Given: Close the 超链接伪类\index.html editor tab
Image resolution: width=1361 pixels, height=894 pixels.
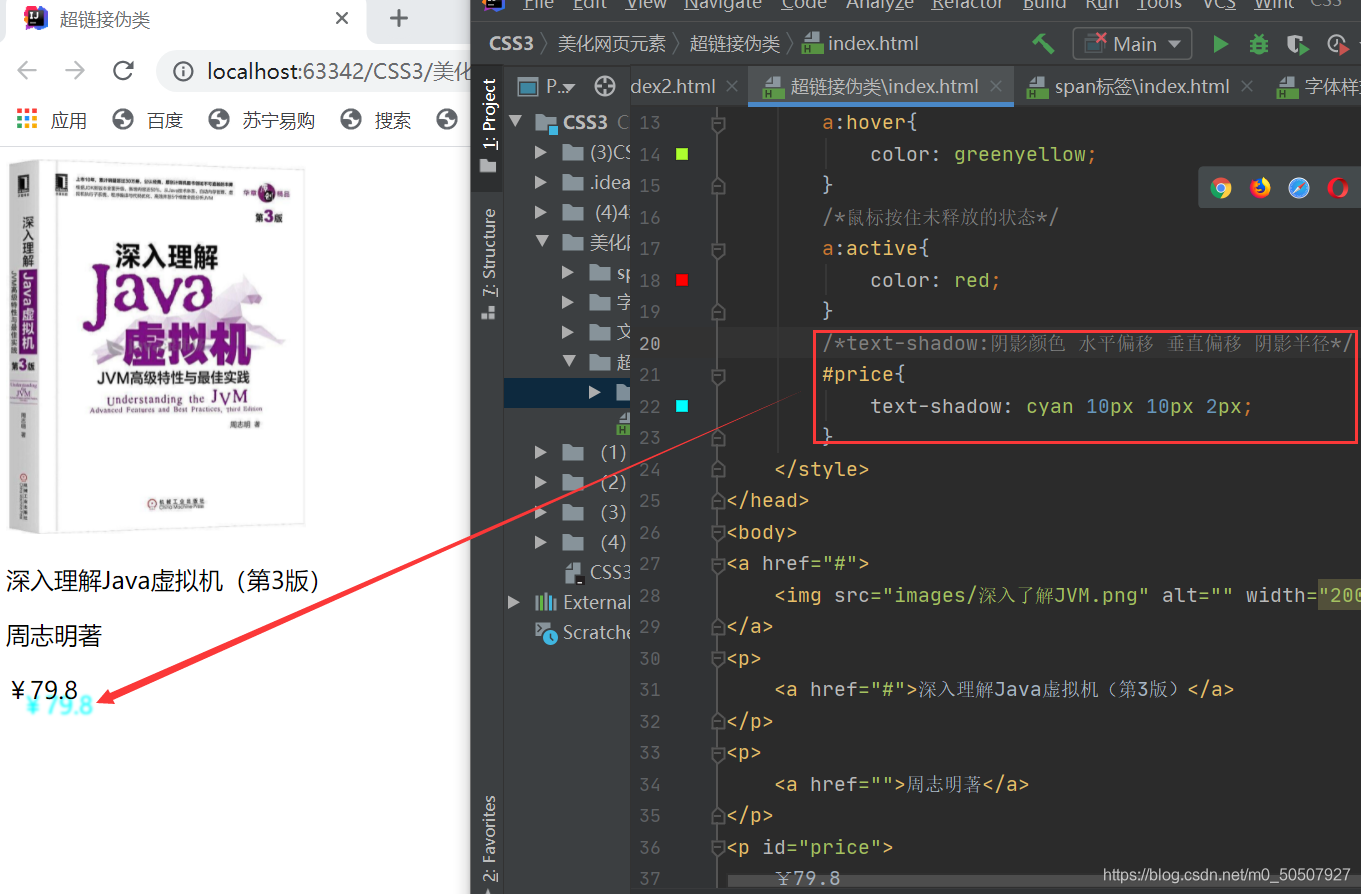Looking at the screenshot, I should click(996, 87).
